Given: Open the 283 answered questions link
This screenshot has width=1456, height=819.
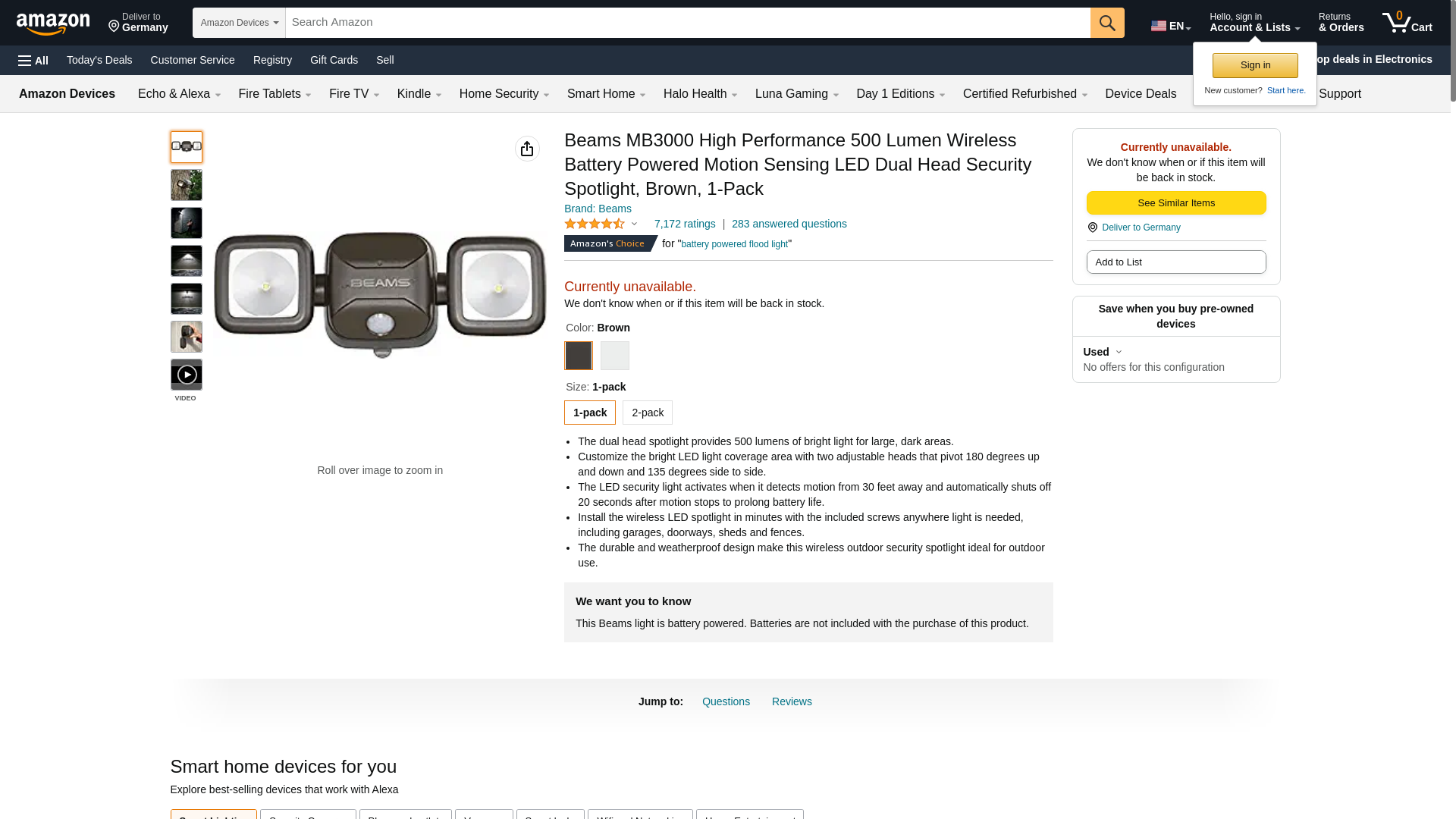Looking at the screenshot, I should pyautogui.click(x=789, y=224).
